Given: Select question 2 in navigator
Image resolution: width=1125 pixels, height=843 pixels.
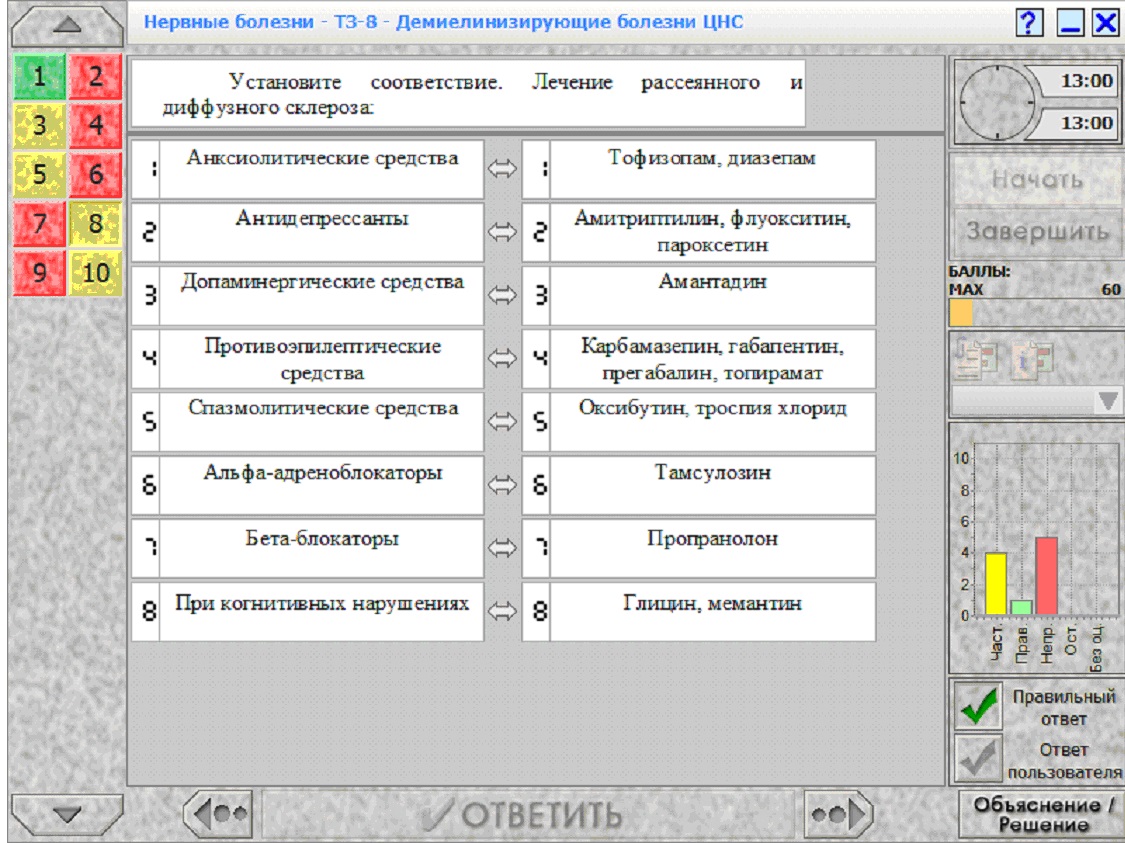Looking at the screenshot, I should (x=95, y=76).
